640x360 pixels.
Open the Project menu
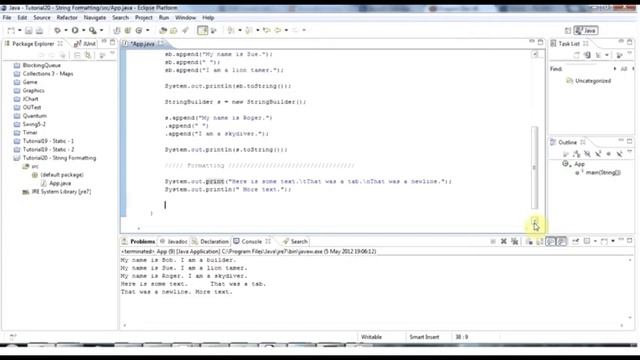[144, 18]
